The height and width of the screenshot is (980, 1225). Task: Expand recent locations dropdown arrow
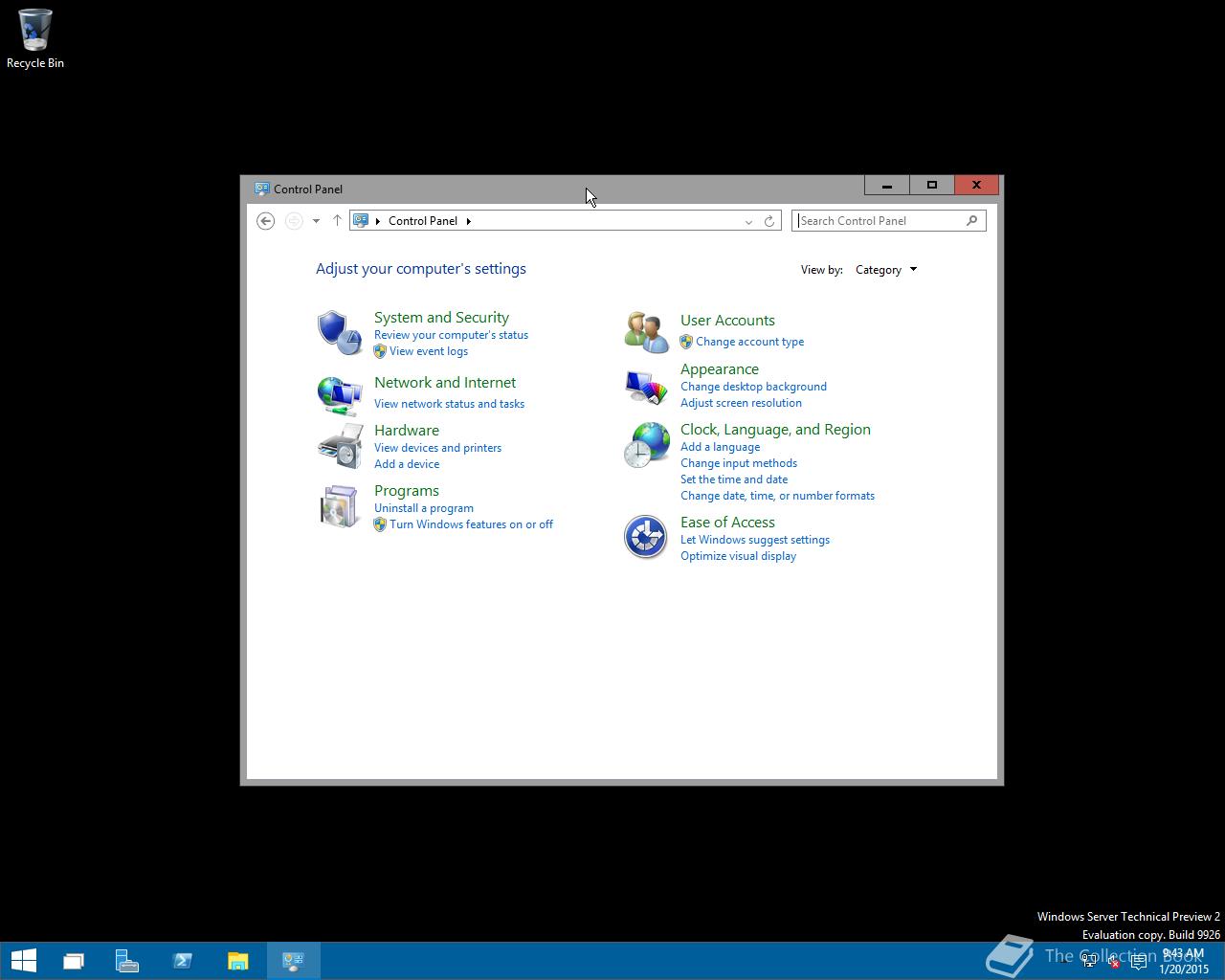point(316,221)
